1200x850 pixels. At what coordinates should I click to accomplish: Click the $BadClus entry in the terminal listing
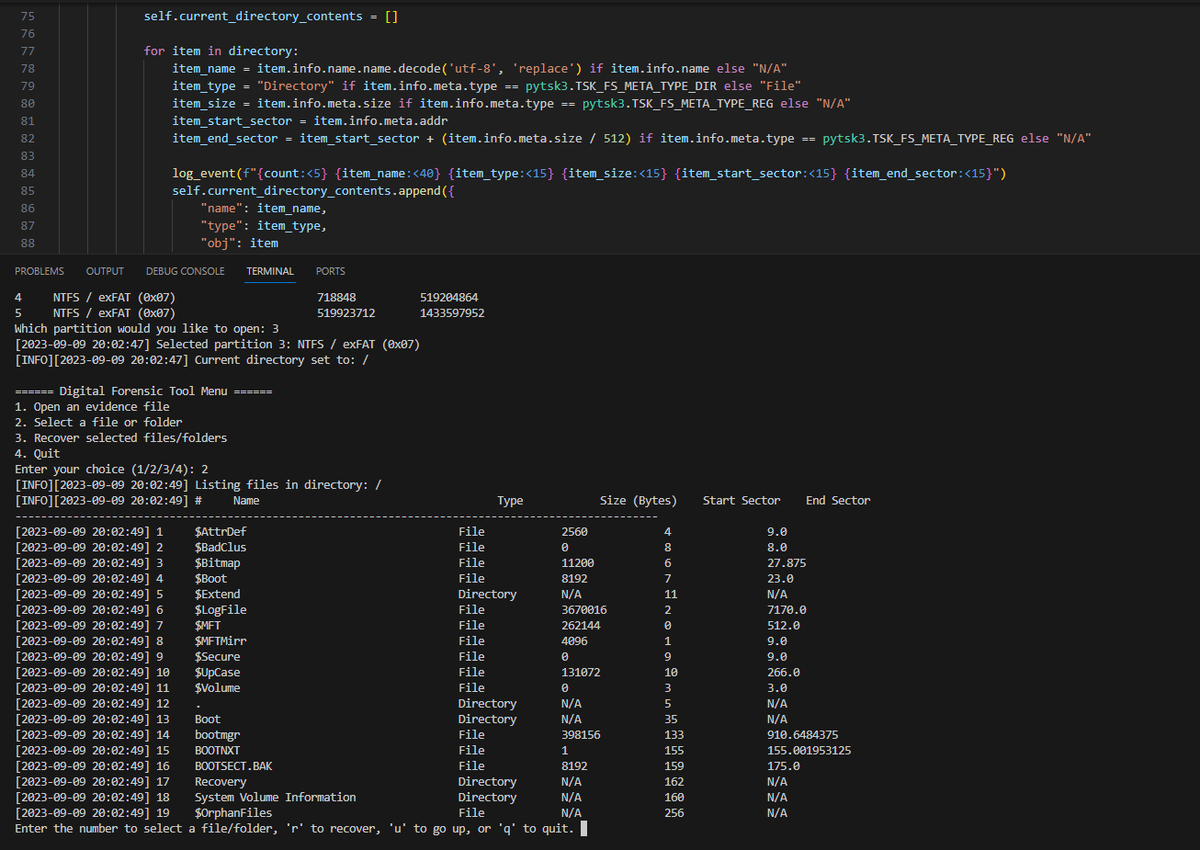(x=220, y=547)
